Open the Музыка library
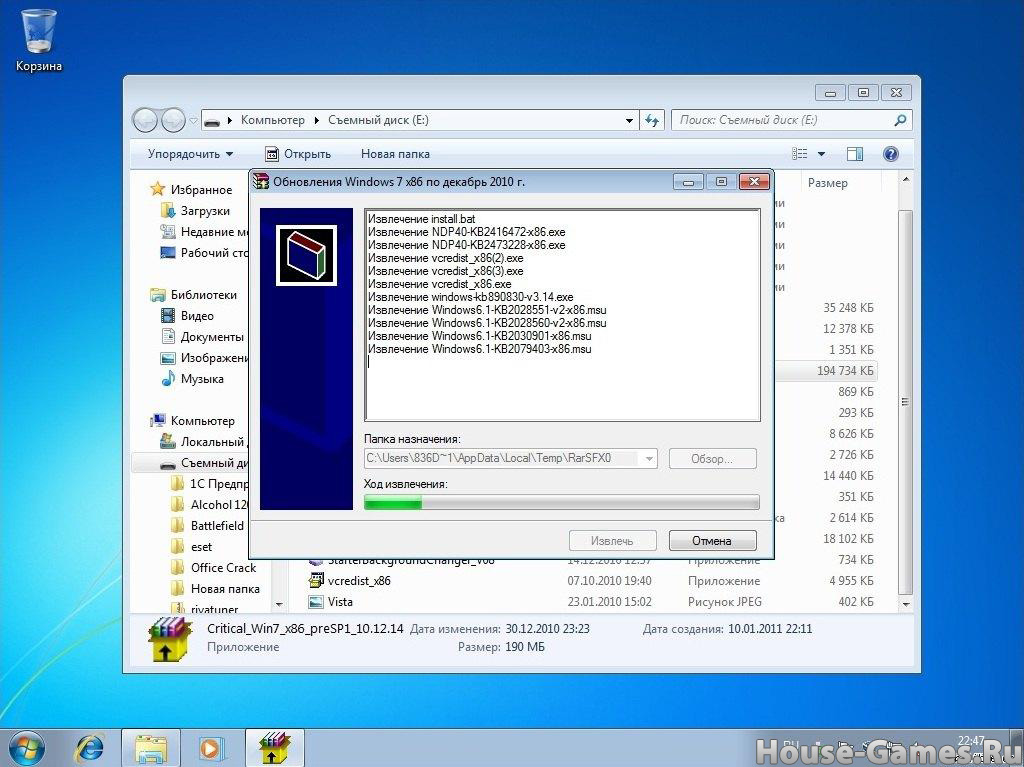 click(193, 378)
